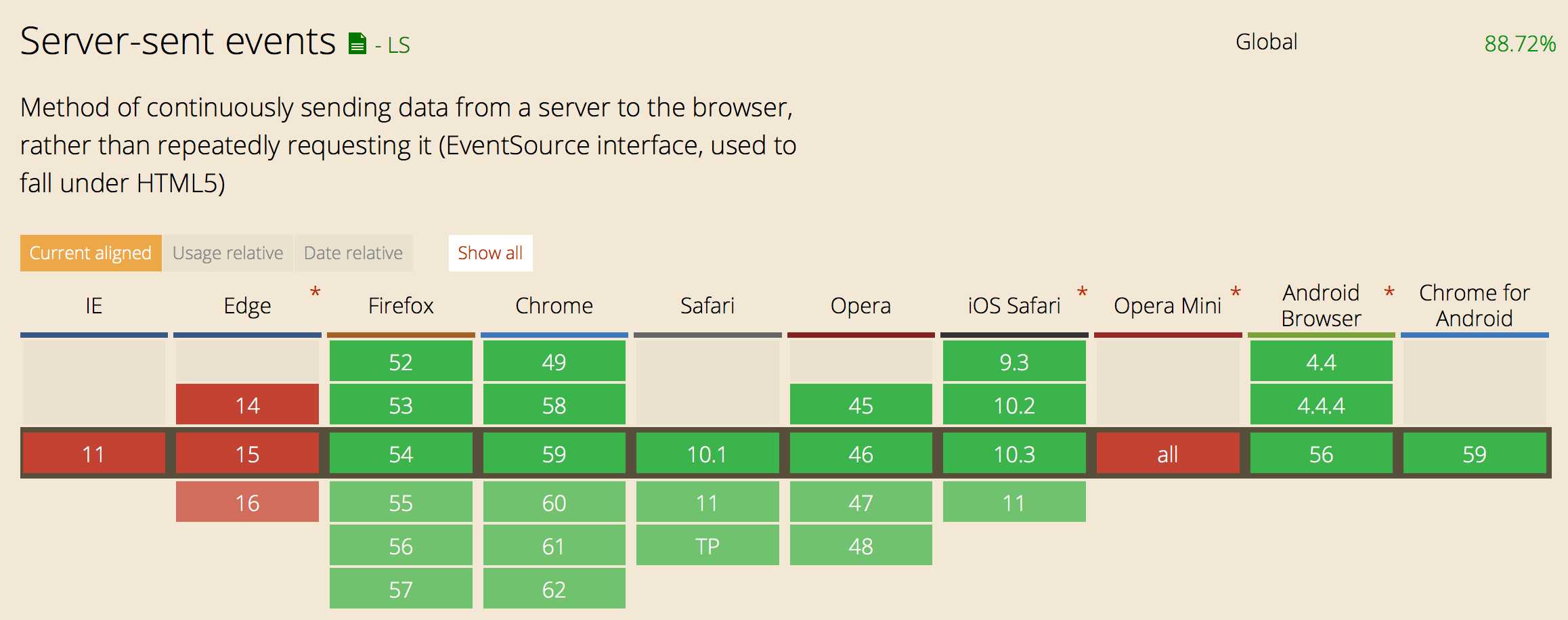The height and width of the screenshot is (620, 1568).
Task: Select the IE 11 unsupported cell
Action: [94, 453]
